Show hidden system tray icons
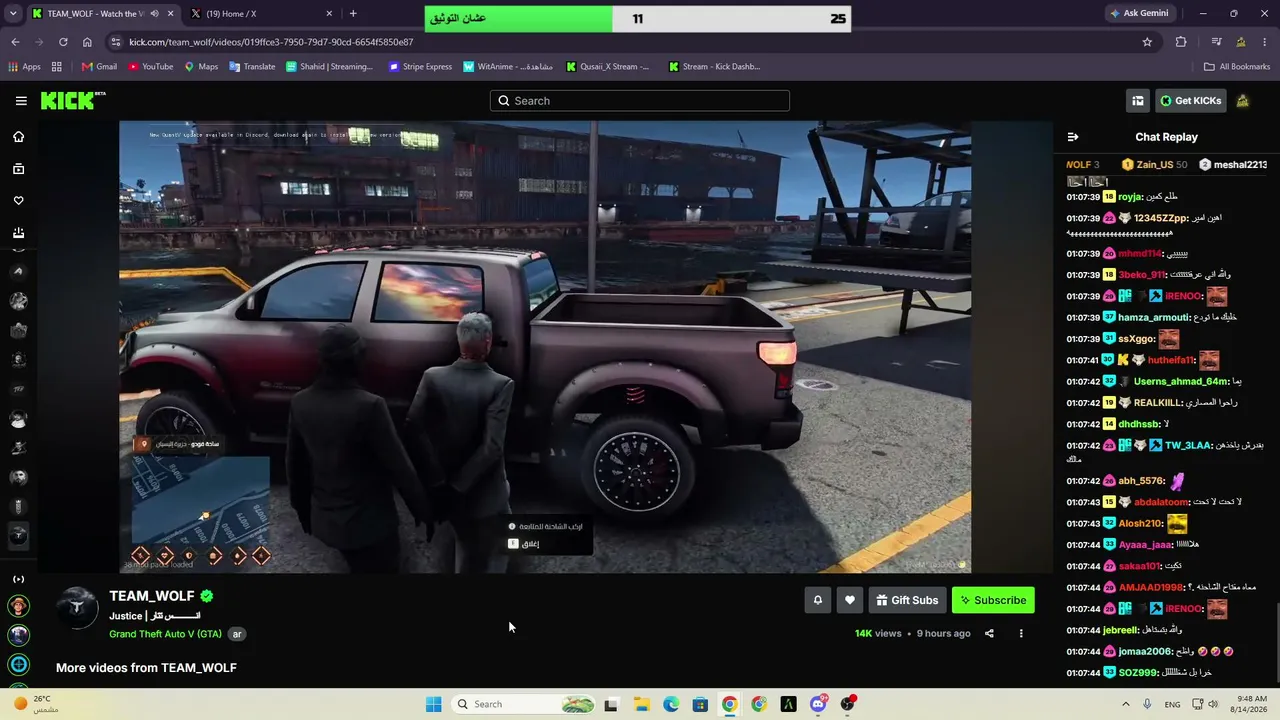 (x=1126, y=704)
